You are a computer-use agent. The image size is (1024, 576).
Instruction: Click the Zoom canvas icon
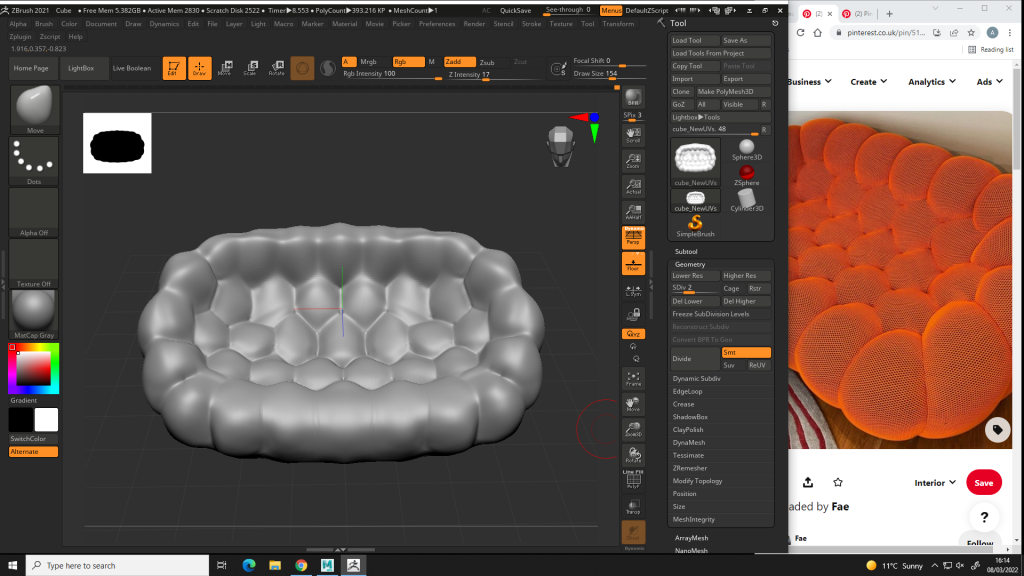point(633,161)
